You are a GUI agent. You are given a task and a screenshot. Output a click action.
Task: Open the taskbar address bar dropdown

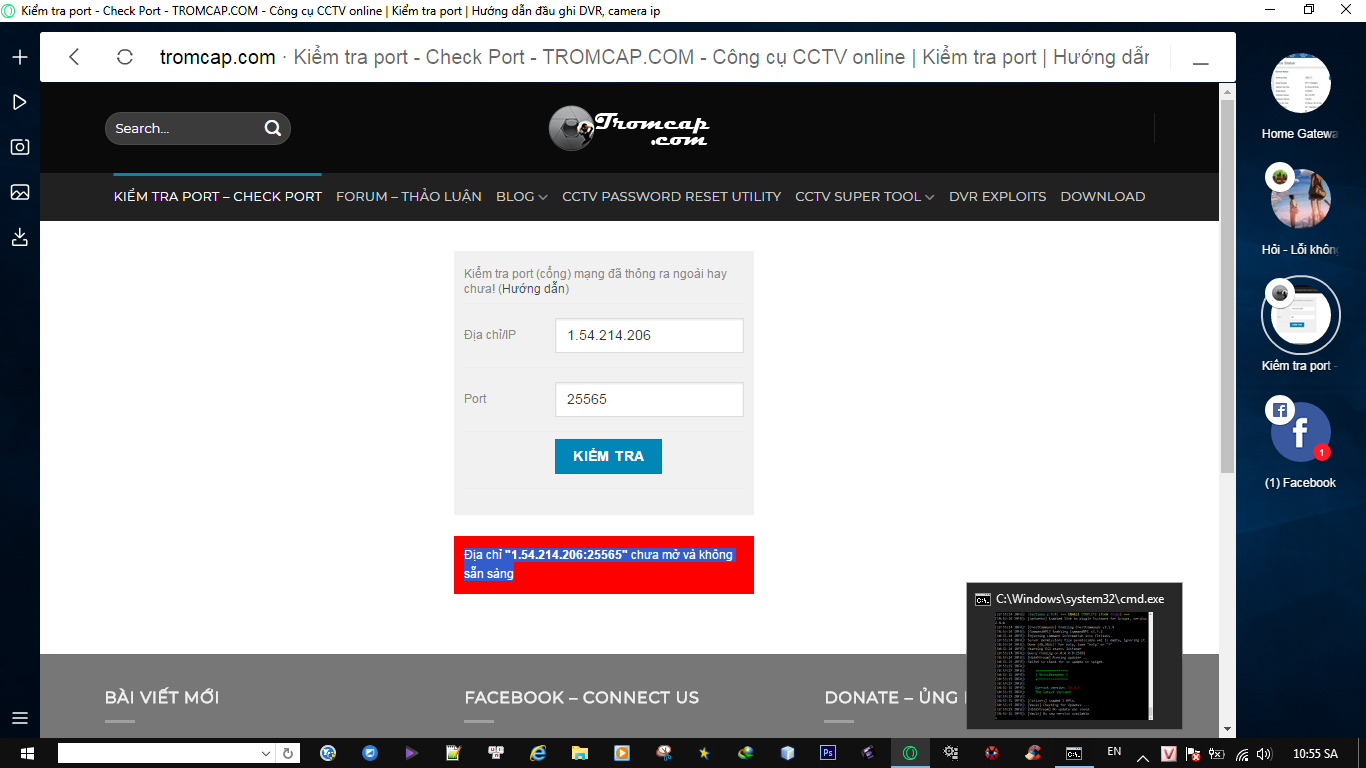(x=266, y=754)
